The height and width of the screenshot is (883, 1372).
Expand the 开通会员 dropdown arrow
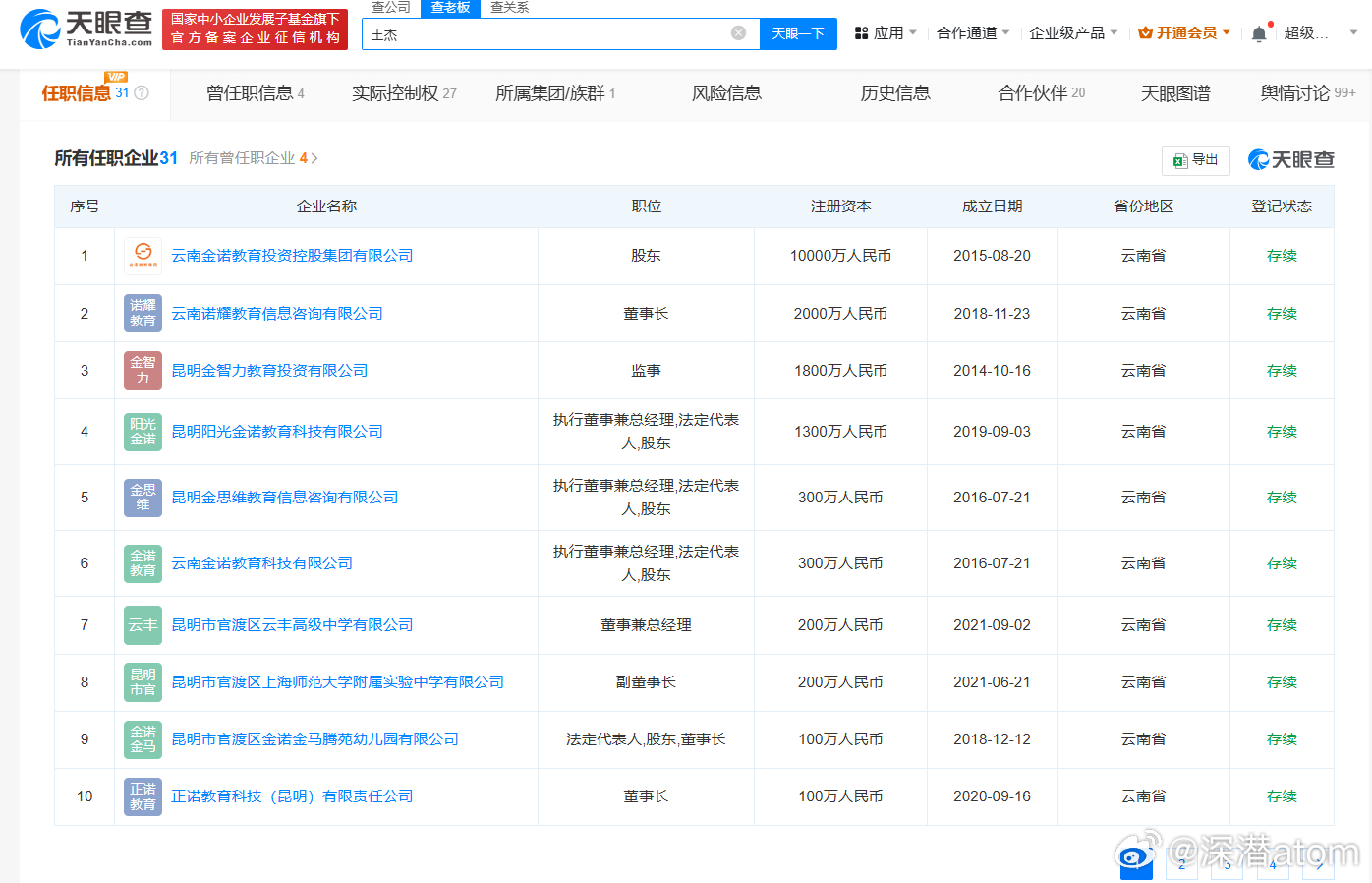point(1227,32)
